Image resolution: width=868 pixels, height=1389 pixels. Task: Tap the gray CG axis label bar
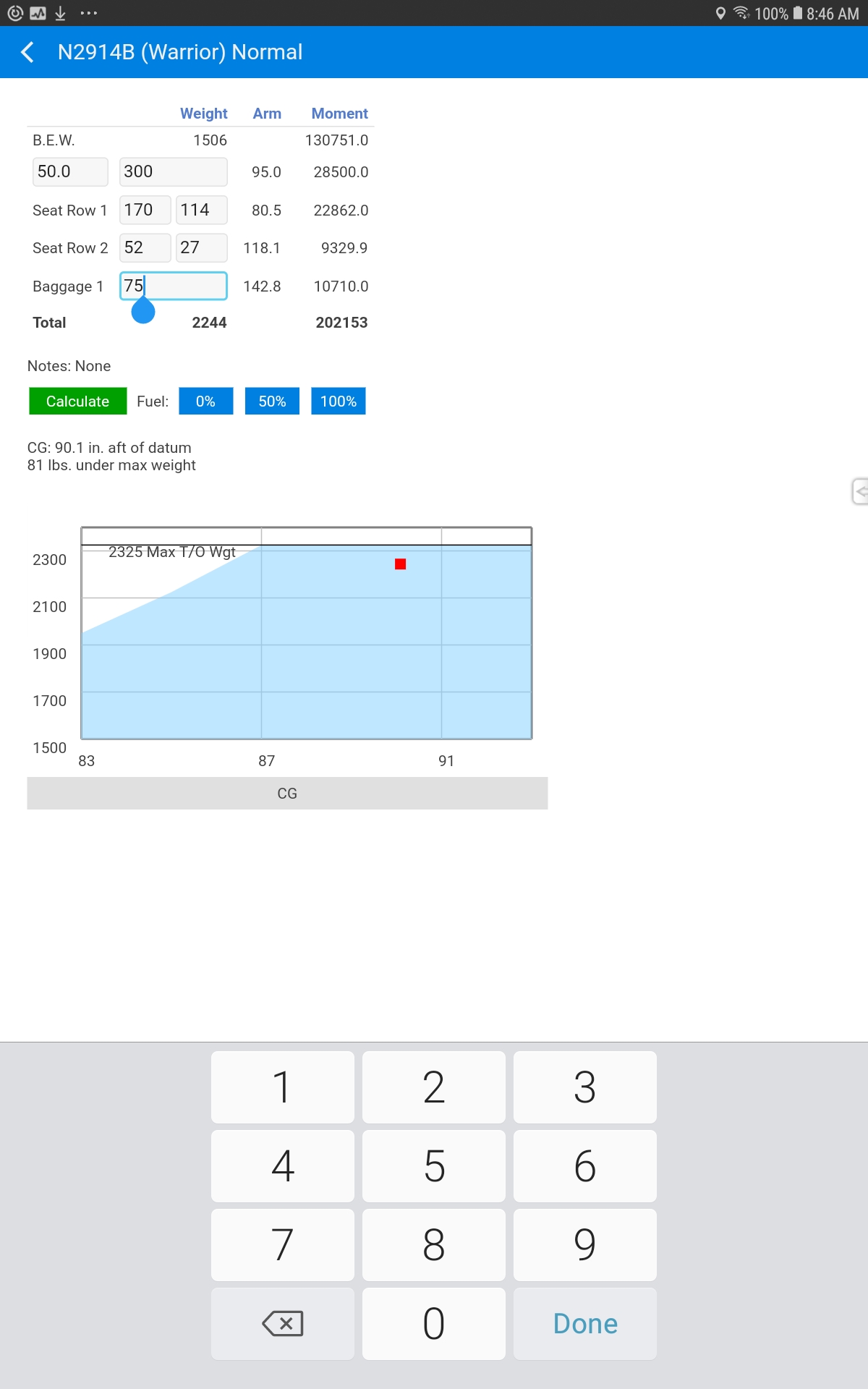287,794
